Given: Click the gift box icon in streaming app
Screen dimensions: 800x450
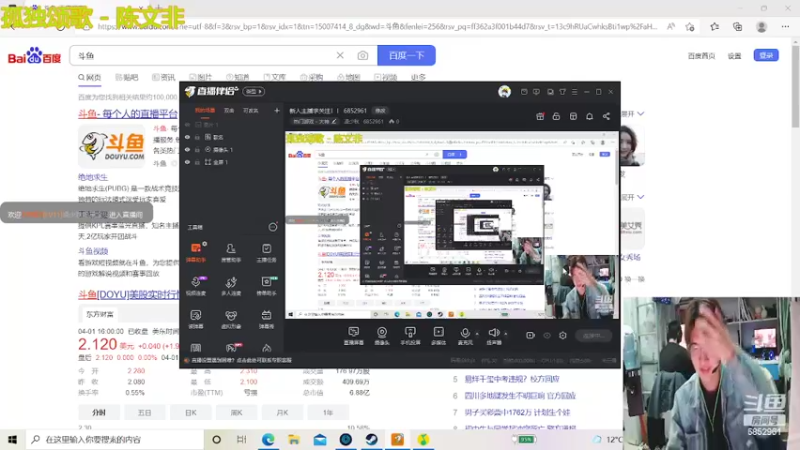Looking at the screenshot, I should [540, 116].
